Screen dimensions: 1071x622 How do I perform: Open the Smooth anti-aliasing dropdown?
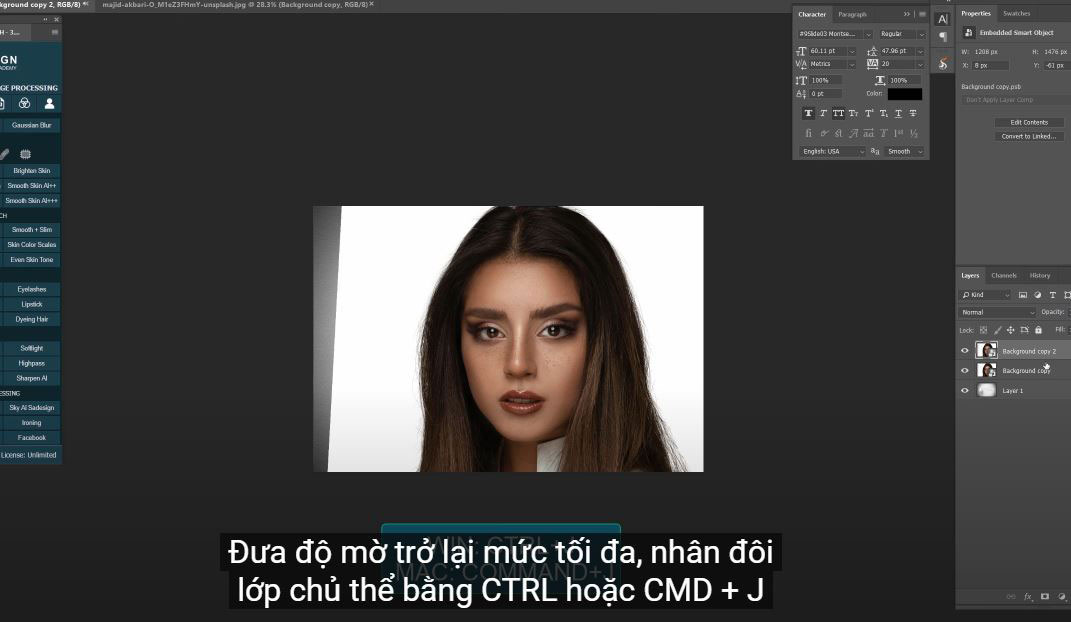904,151
